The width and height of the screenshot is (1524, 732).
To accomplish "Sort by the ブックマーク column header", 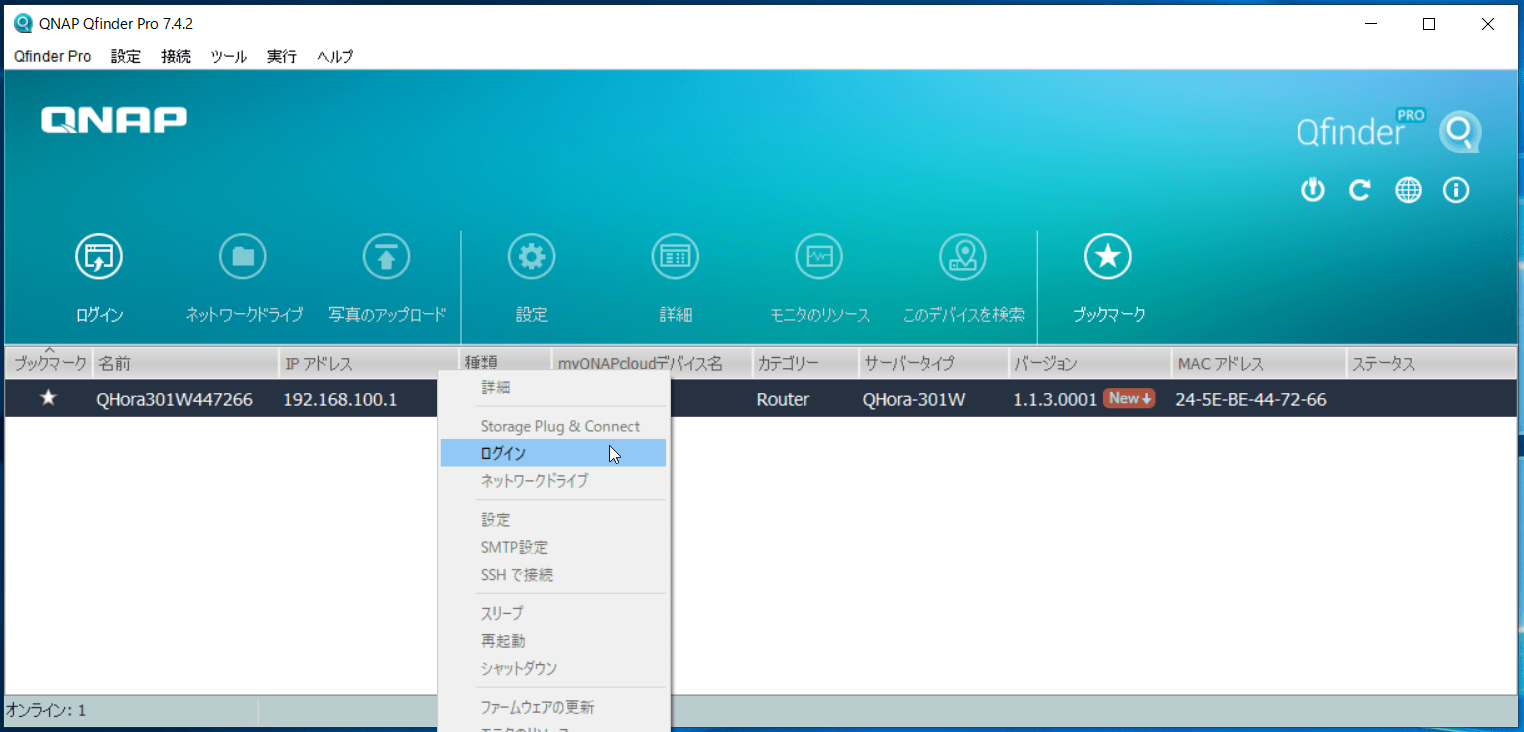I will 49,364.
